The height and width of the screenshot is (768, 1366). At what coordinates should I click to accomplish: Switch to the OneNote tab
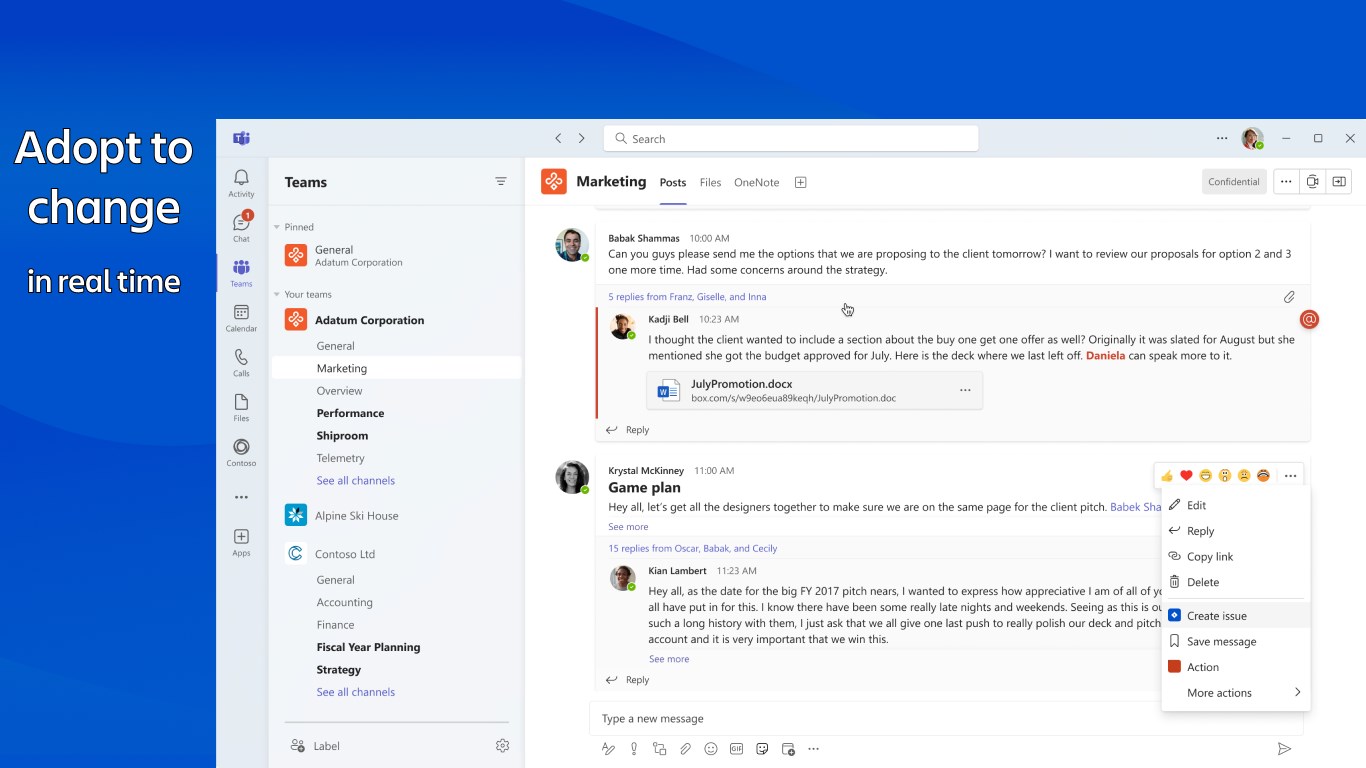point(756,183)
